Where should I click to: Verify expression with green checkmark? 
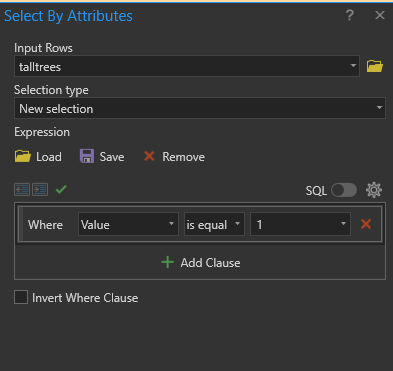[x=61, y=190]
